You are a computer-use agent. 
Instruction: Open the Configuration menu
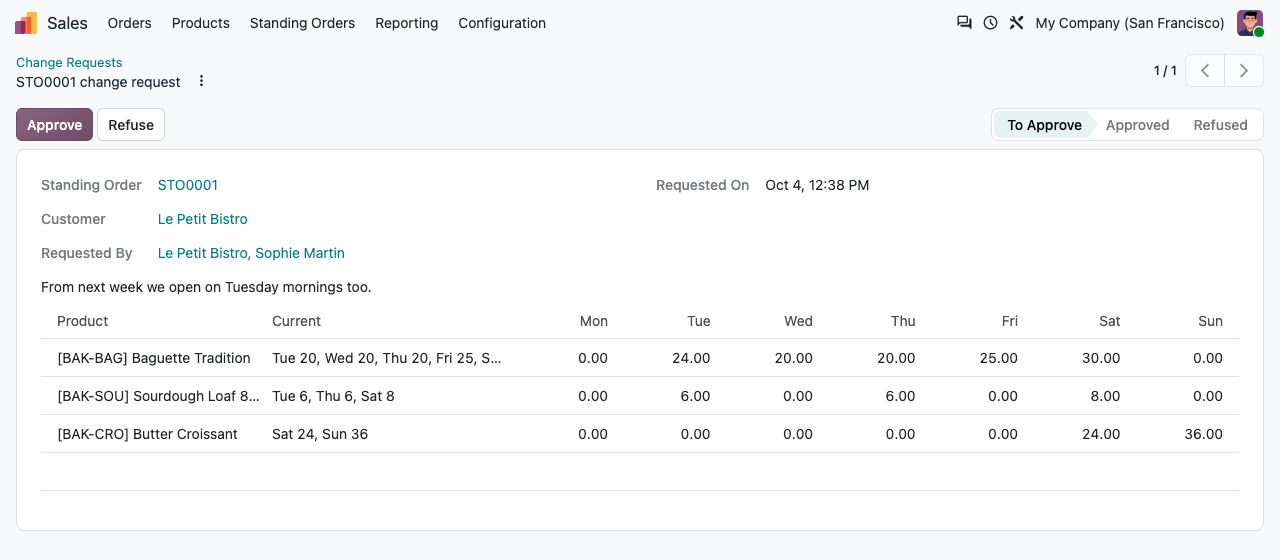pyautogui.click(x=502, y=23)
